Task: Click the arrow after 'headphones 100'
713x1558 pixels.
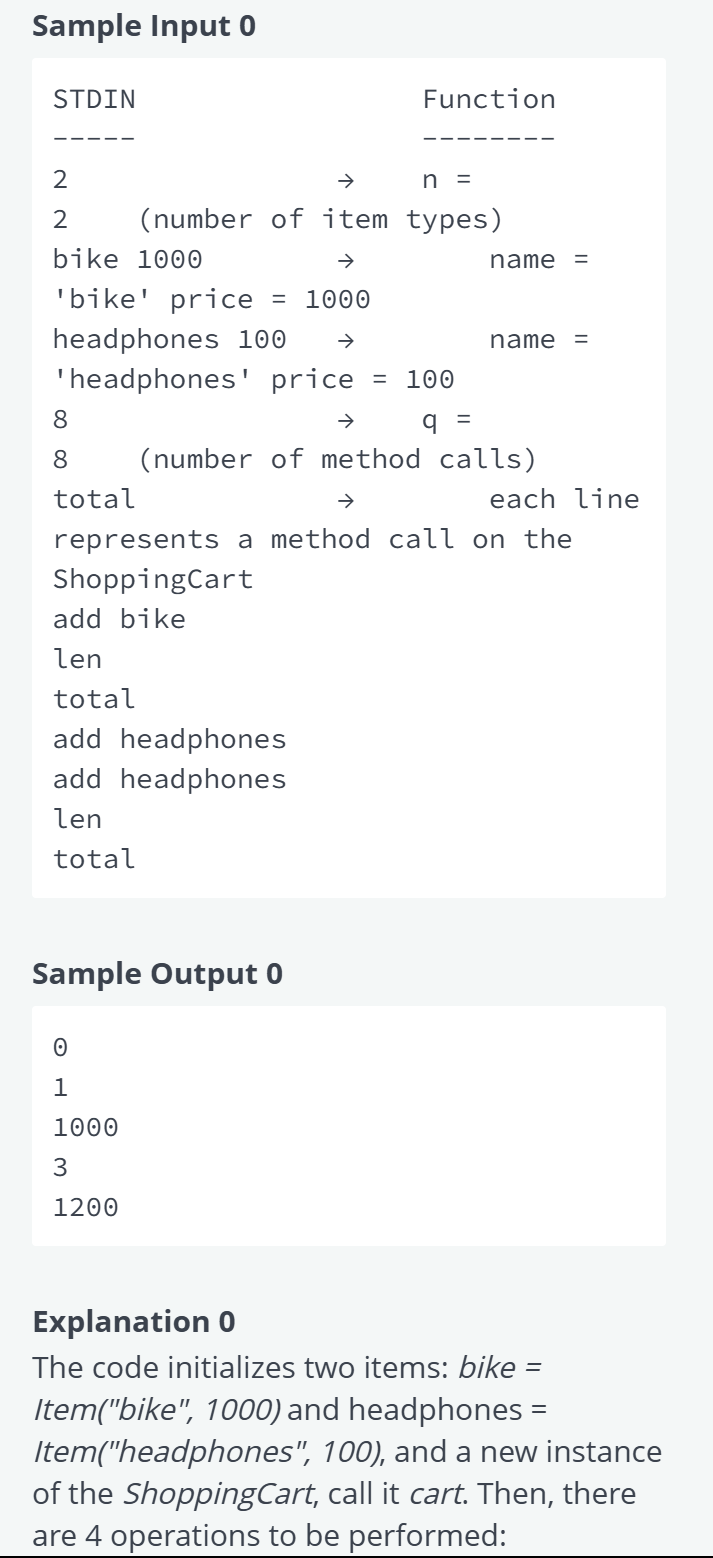Action: point(345,340)
